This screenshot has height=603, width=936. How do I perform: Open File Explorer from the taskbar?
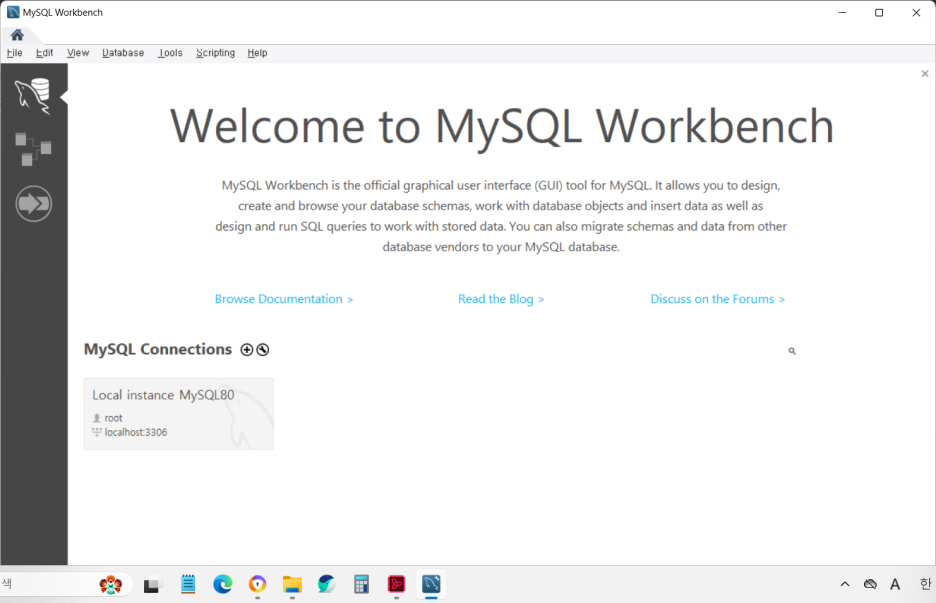click(292, 584)
